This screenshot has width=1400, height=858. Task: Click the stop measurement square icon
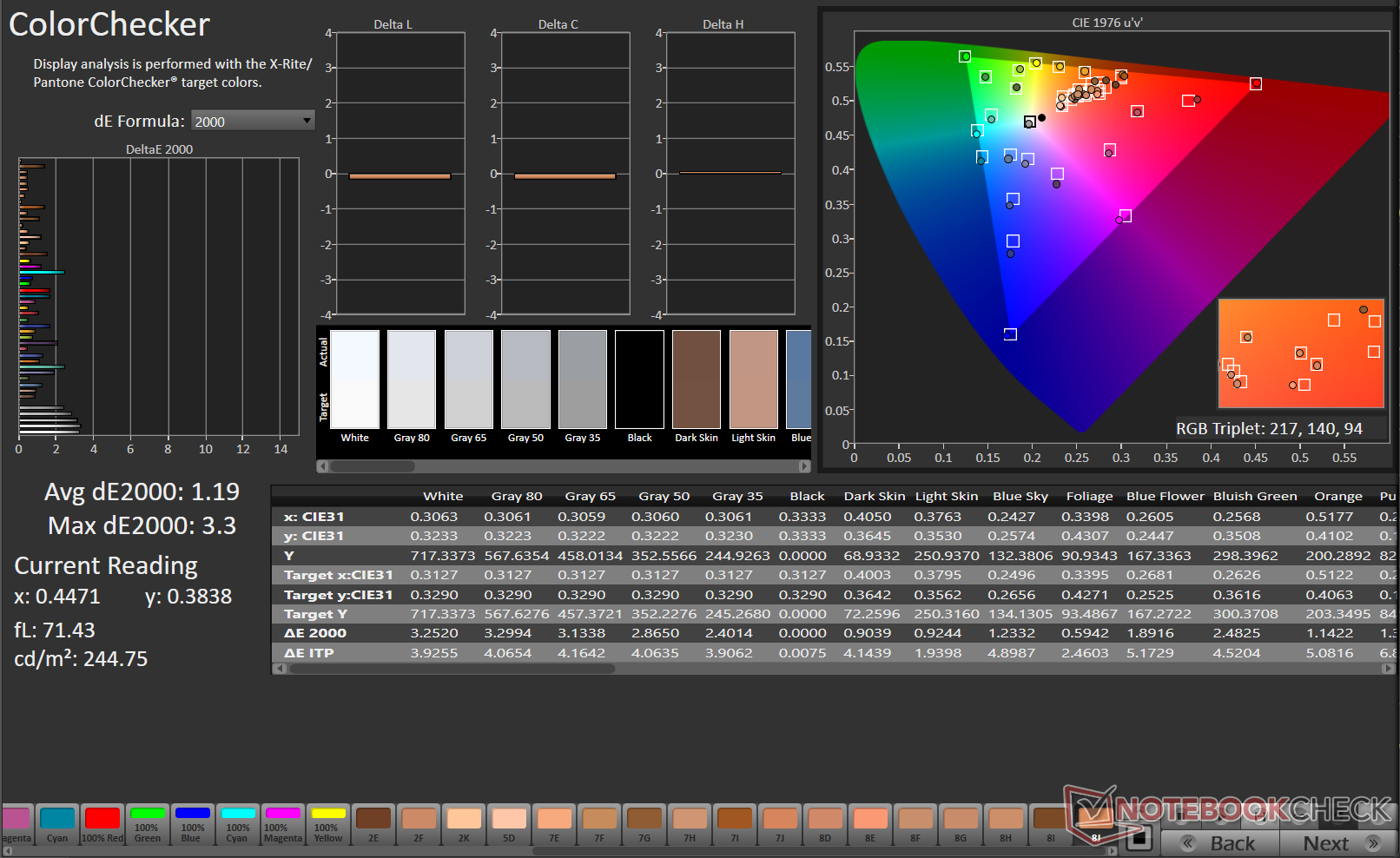1139,838
